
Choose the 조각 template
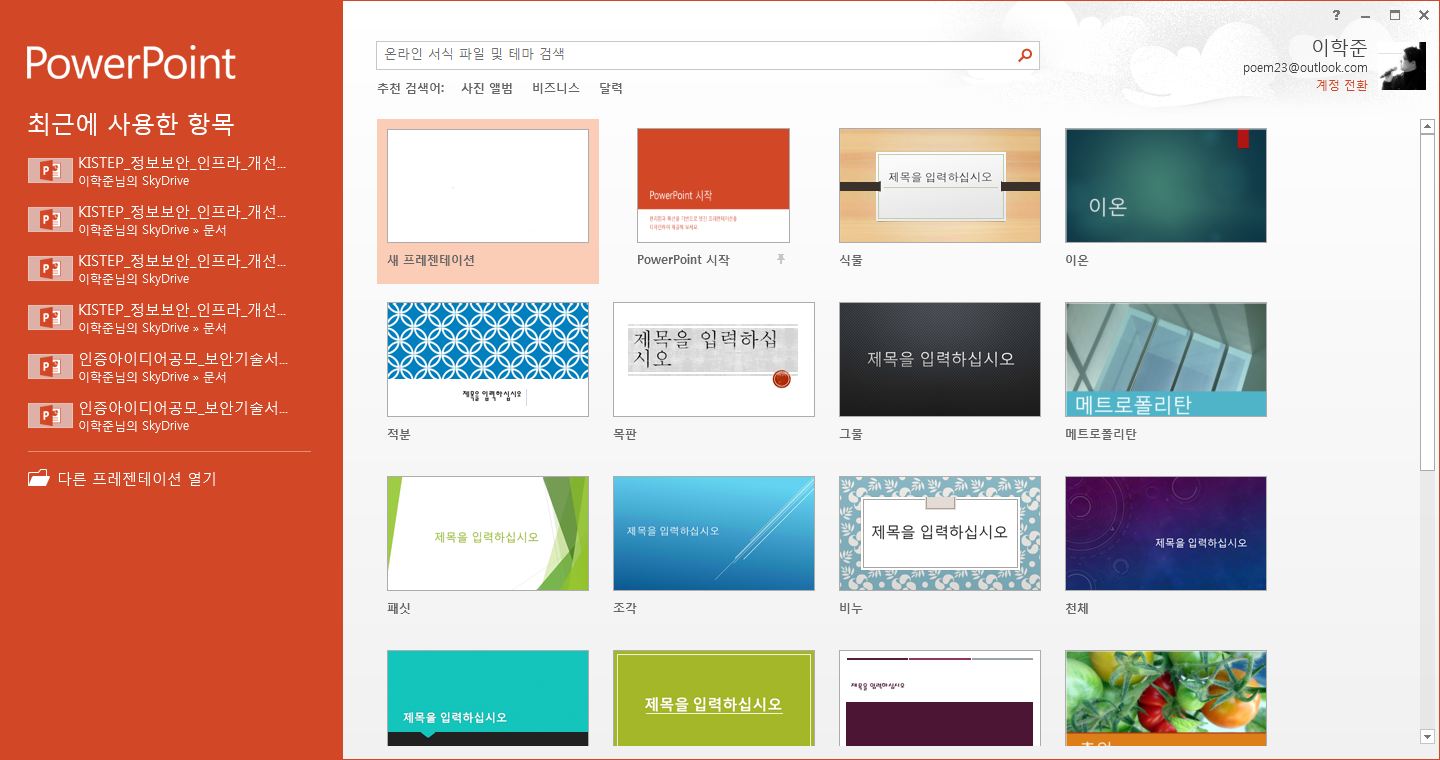click(714, 533)
